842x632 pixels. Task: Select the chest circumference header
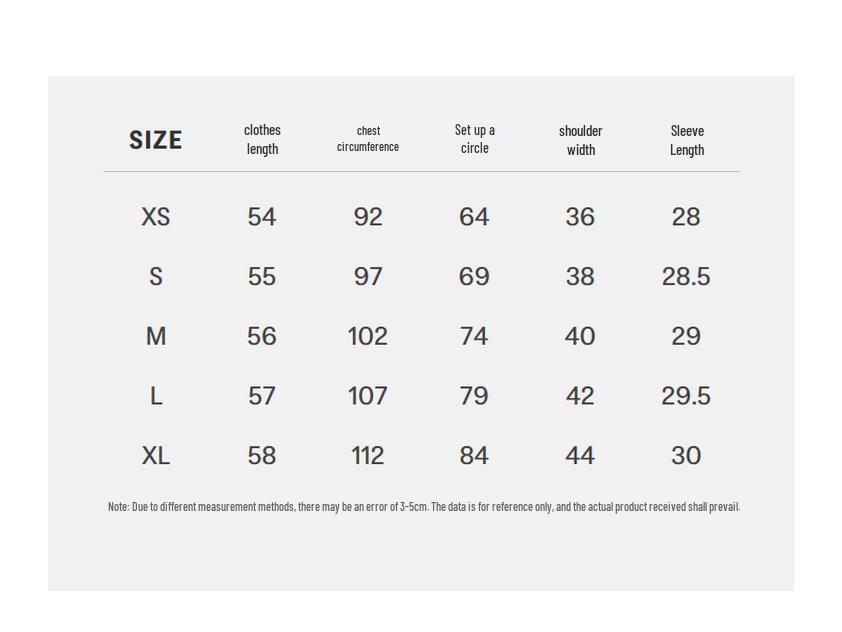368,139
